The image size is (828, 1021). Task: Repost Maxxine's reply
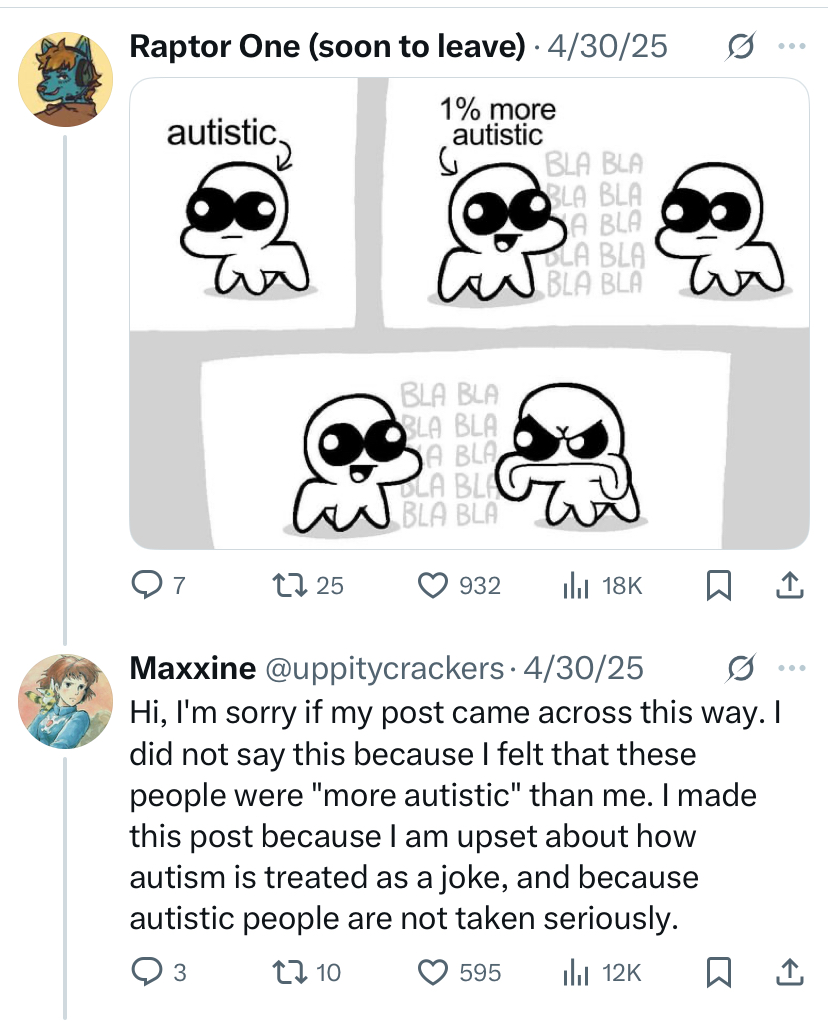point(287,971)
